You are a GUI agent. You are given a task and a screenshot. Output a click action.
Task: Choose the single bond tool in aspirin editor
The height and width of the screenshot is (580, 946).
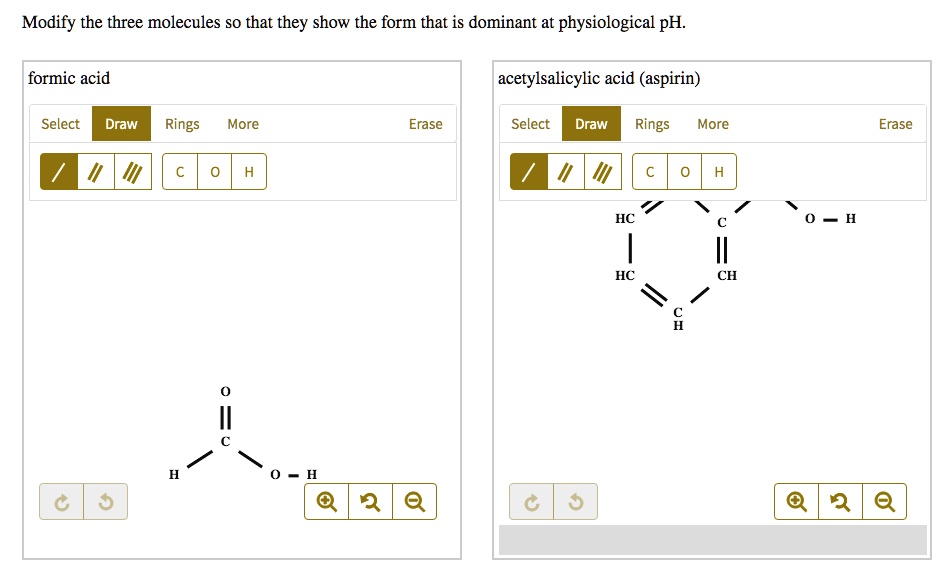[528, 171]
